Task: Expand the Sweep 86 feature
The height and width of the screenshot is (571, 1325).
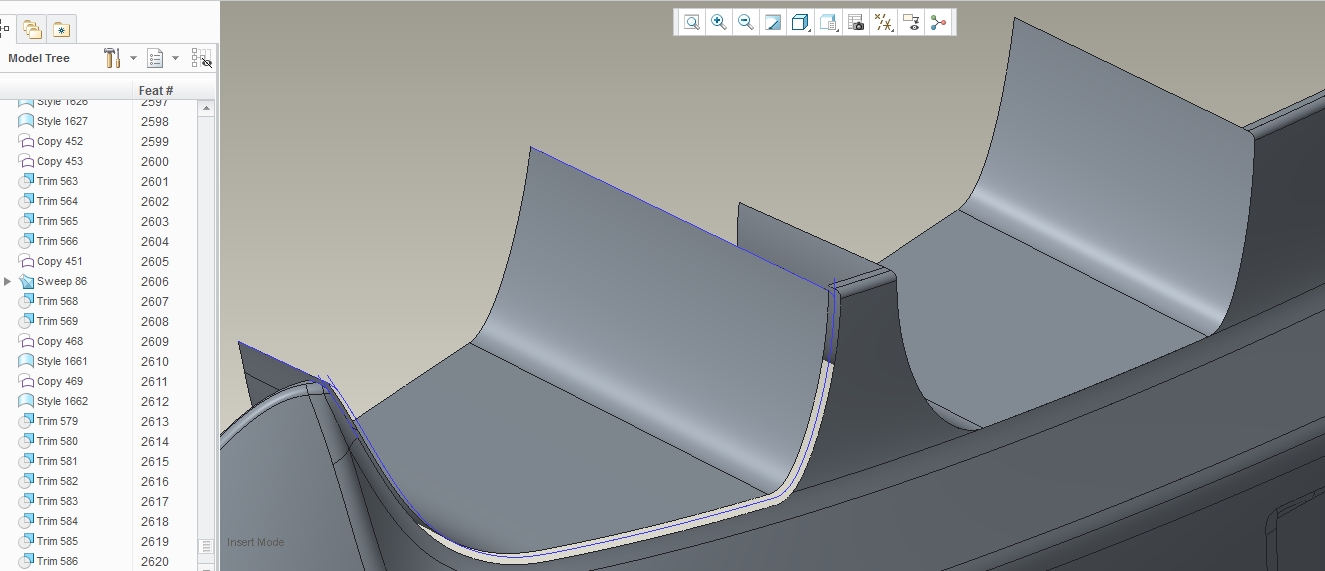Action: pos(8,281)
